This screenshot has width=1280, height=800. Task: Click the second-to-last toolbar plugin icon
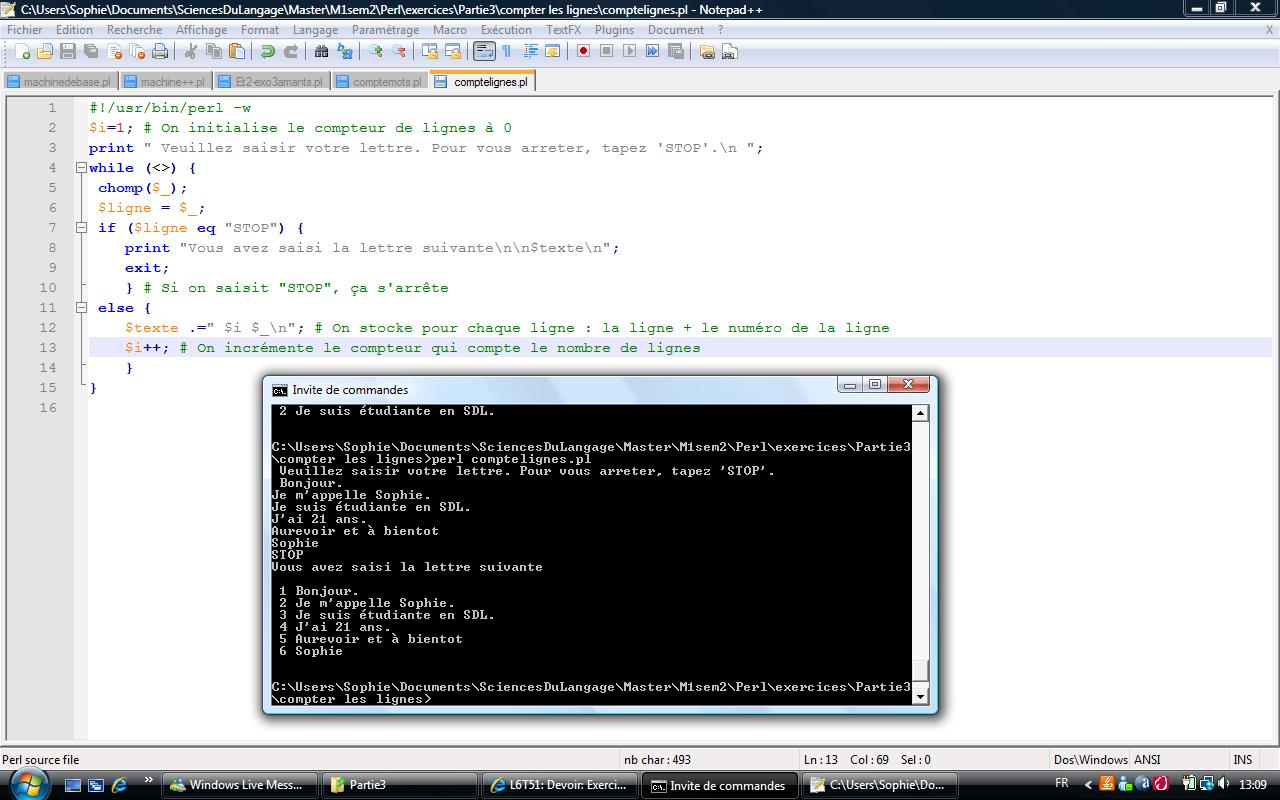point(707,51)
